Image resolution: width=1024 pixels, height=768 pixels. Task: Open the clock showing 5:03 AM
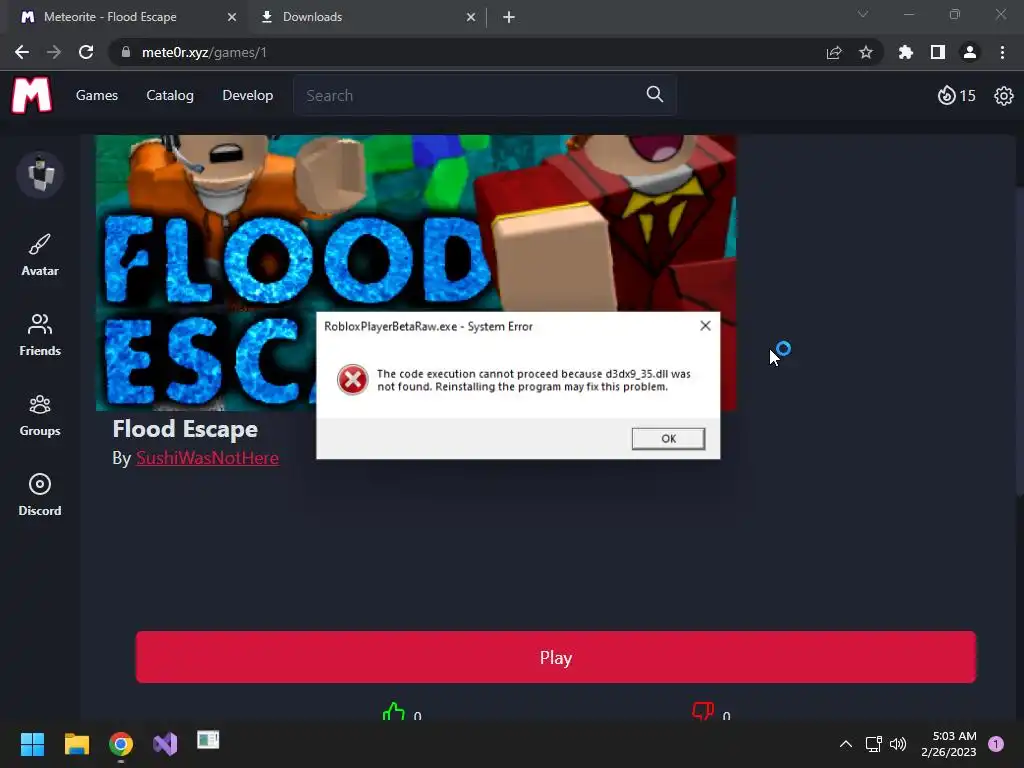(949, 744)
